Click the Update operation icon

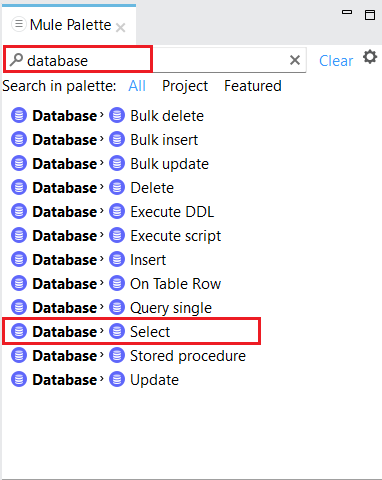[x=117, y=379]
